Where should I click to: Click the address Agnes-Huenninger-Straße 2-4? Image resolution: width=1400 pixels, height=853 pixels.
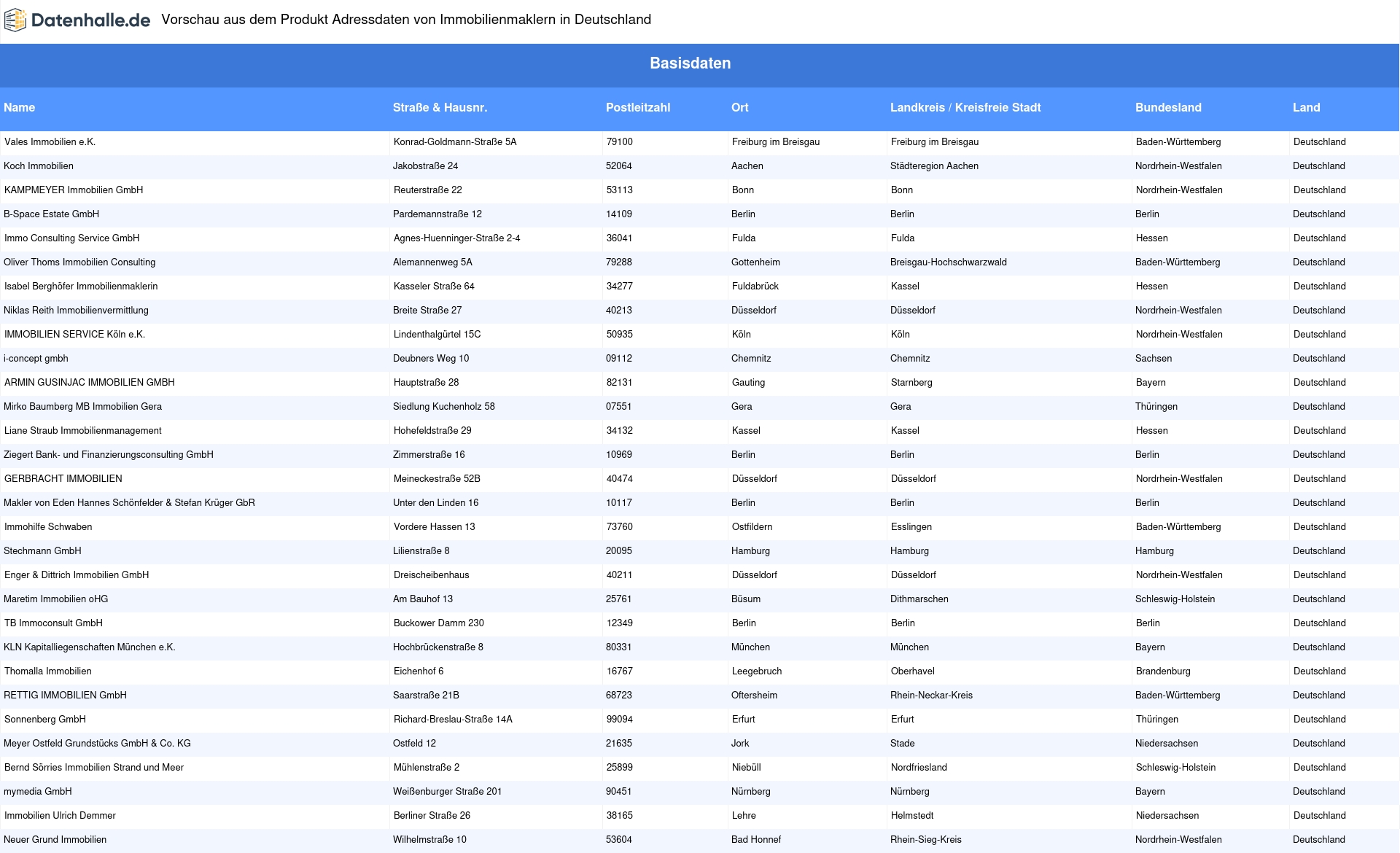pos(457,238)
